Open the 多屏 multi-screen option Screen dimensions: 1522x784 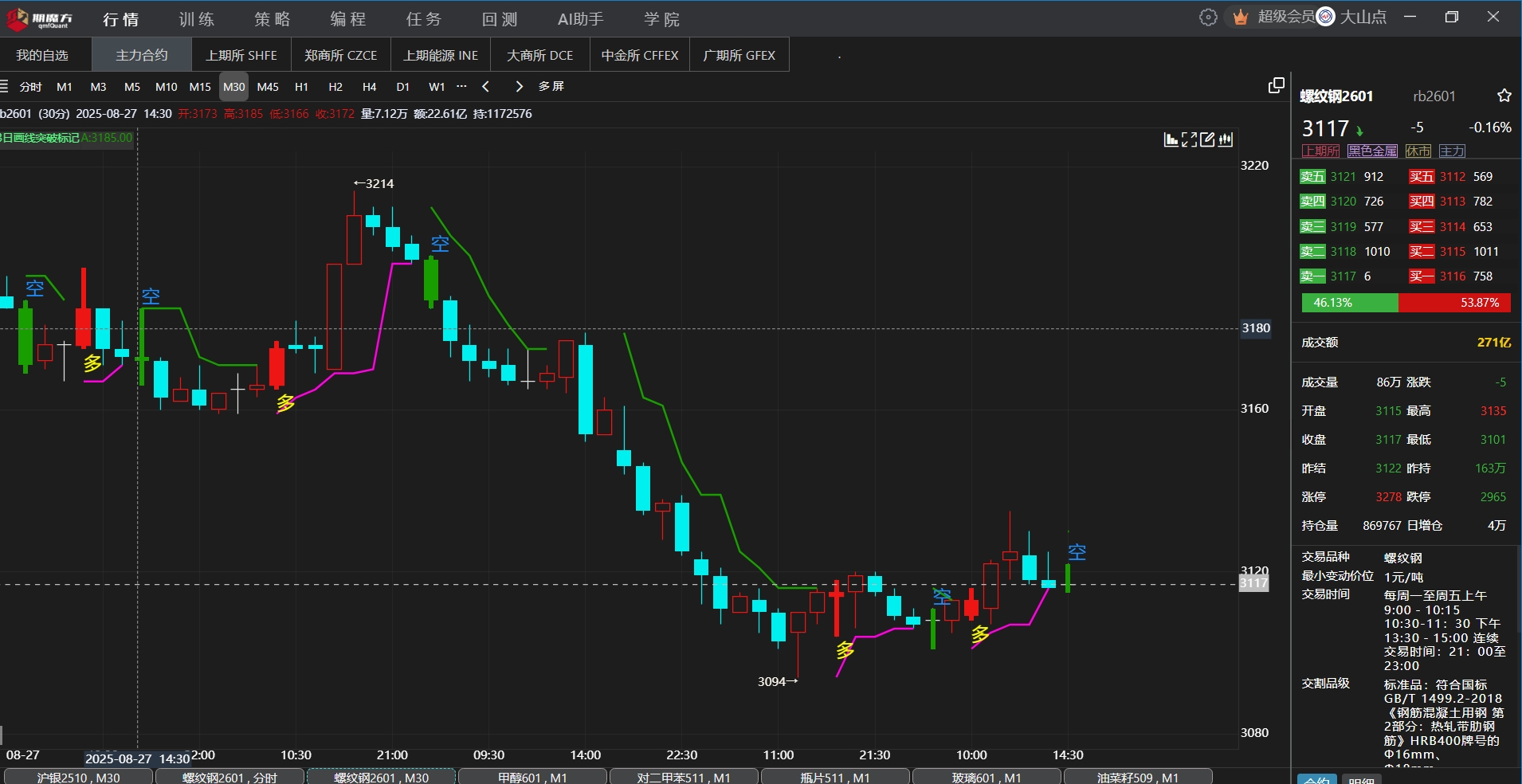pyautogui.click(x=551, y=86)
